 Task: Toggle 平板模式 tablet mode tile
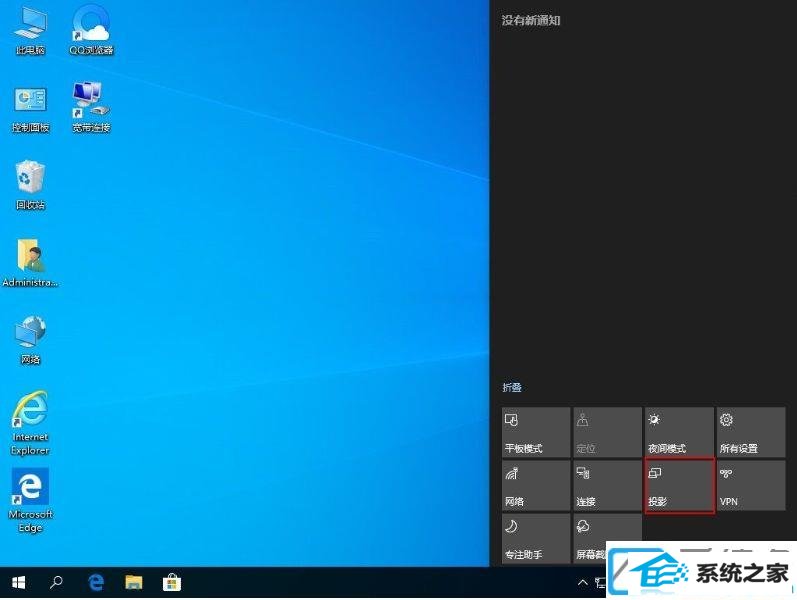(536, 432)
